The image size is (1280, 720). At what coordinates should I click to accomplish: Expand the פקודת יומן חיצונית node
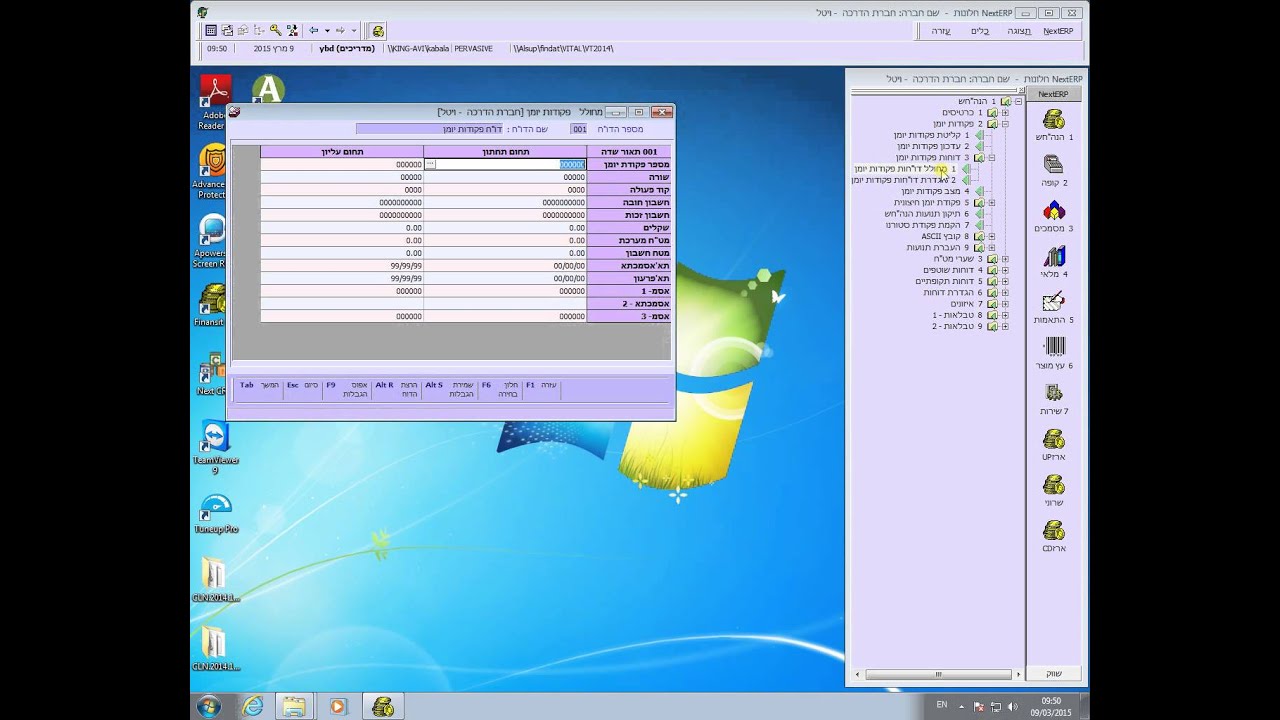click(991, 203)
